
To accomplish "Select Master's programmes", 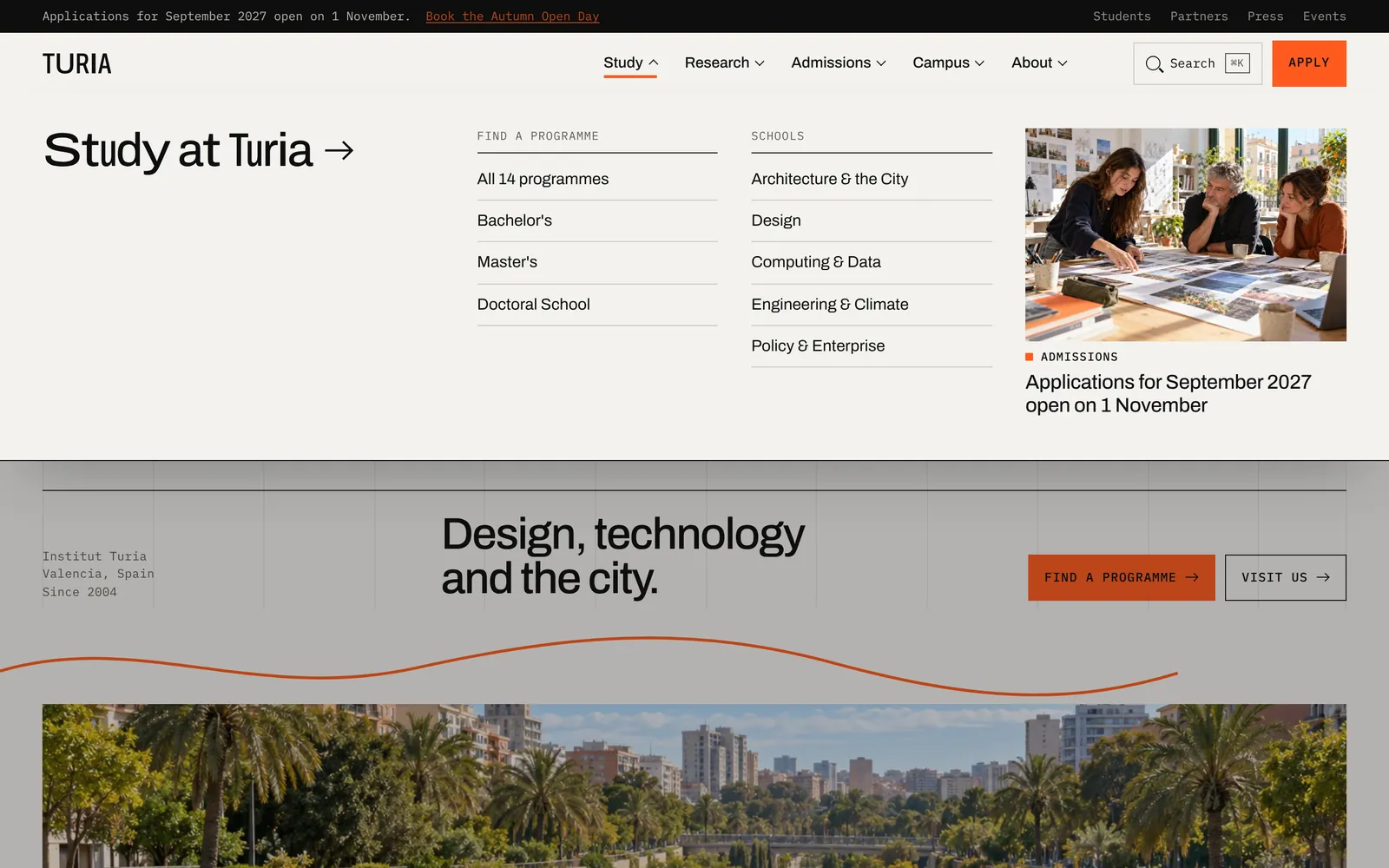I will pyautogui.click(x=597, y=262).
